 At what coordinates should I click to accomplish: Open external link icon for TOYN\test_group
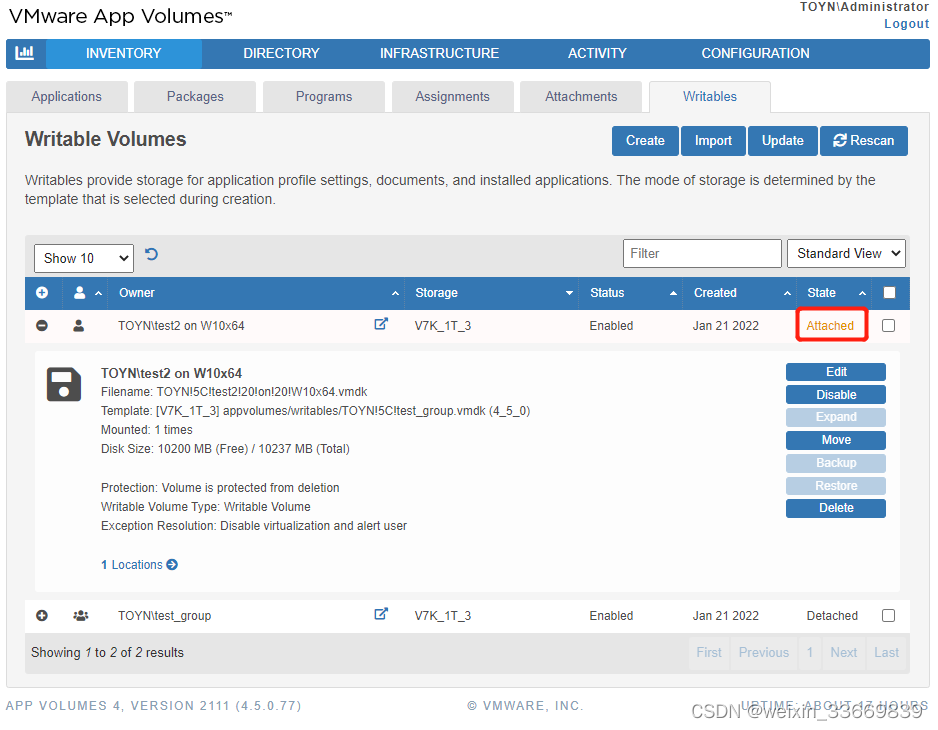coord(381,614)
